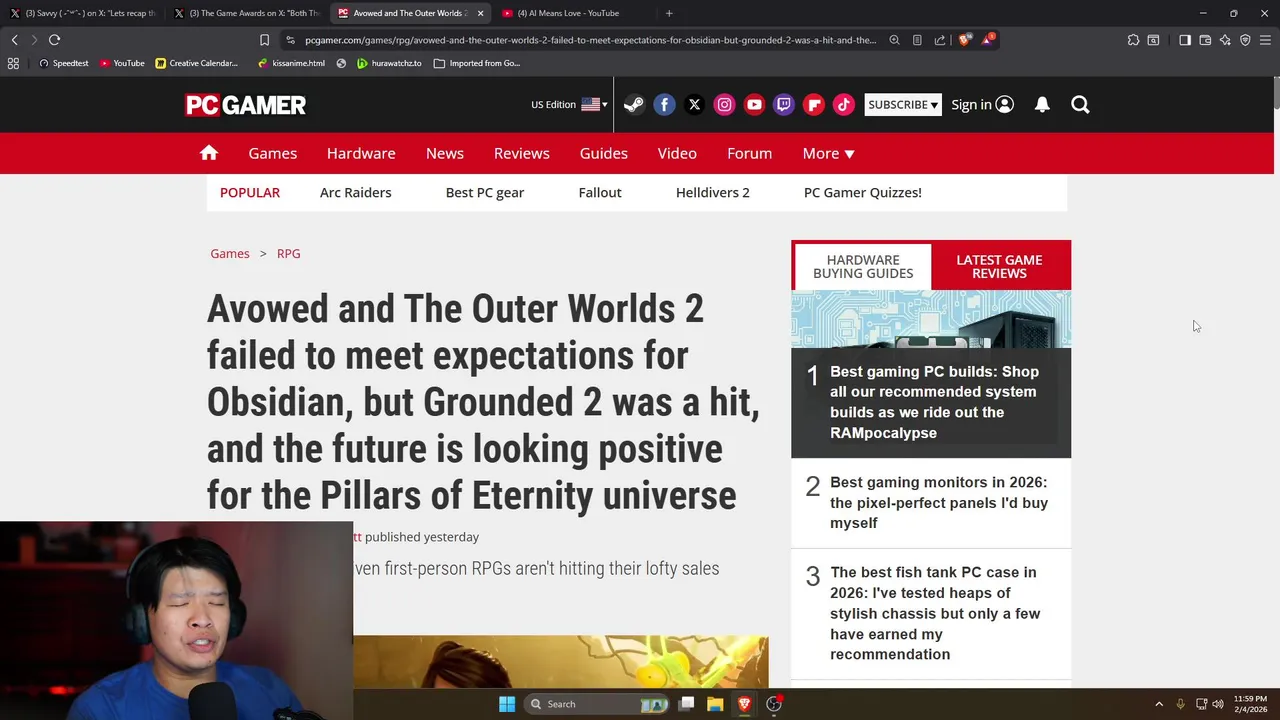1280x720 pixels.
Task: Open the Games navigation item
Action: 272,153
